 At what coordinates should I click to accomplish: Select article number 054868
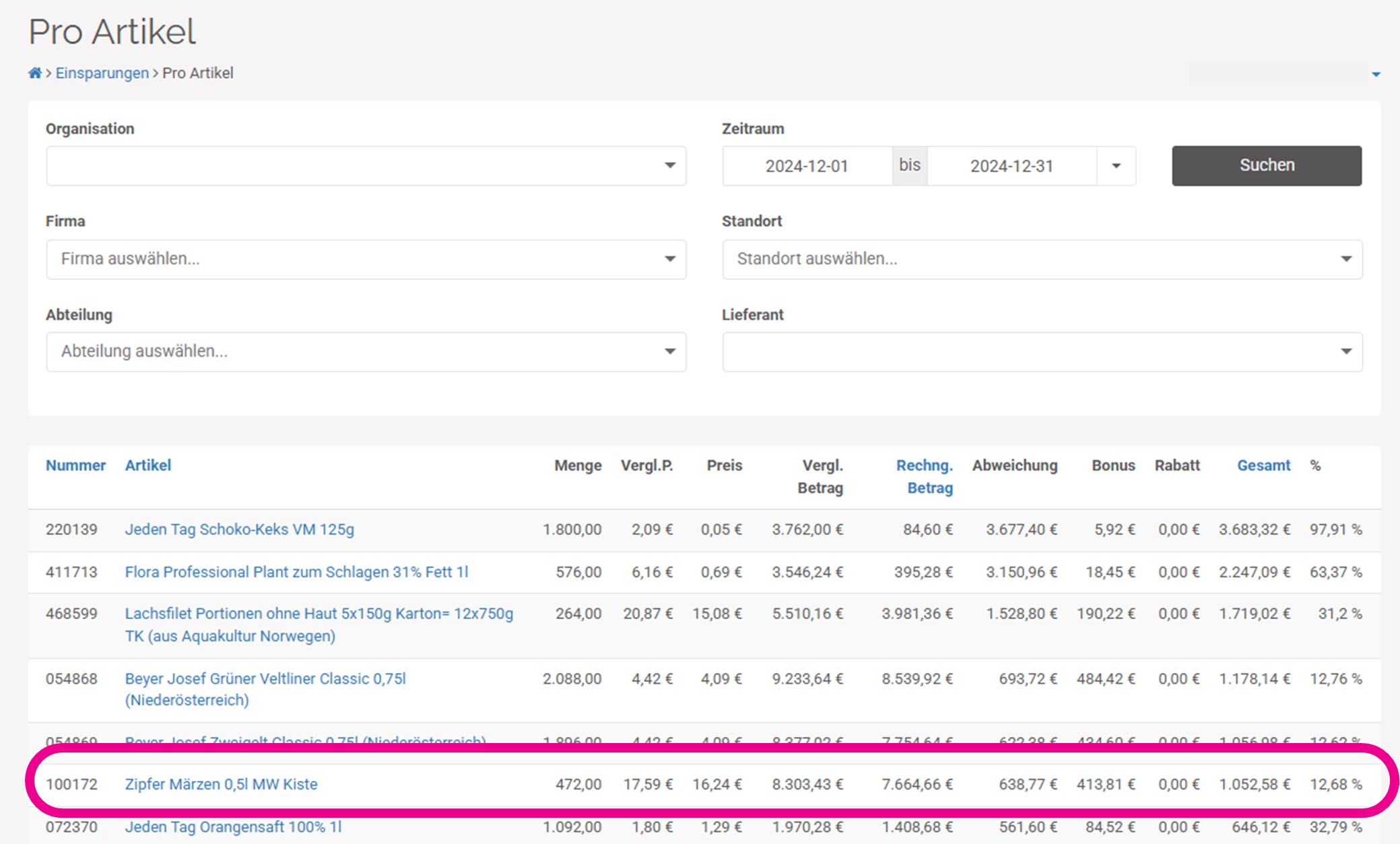coord(71,678)
